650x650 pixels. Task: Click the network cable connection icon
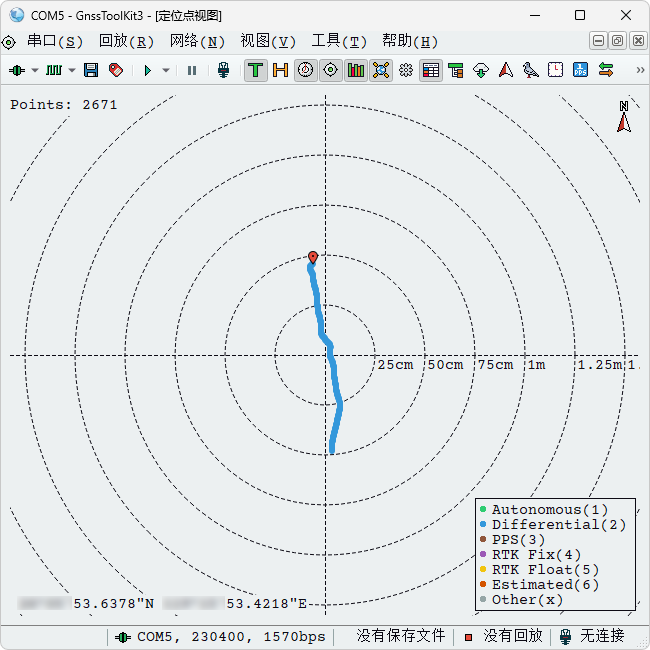[x=223, y=70]
